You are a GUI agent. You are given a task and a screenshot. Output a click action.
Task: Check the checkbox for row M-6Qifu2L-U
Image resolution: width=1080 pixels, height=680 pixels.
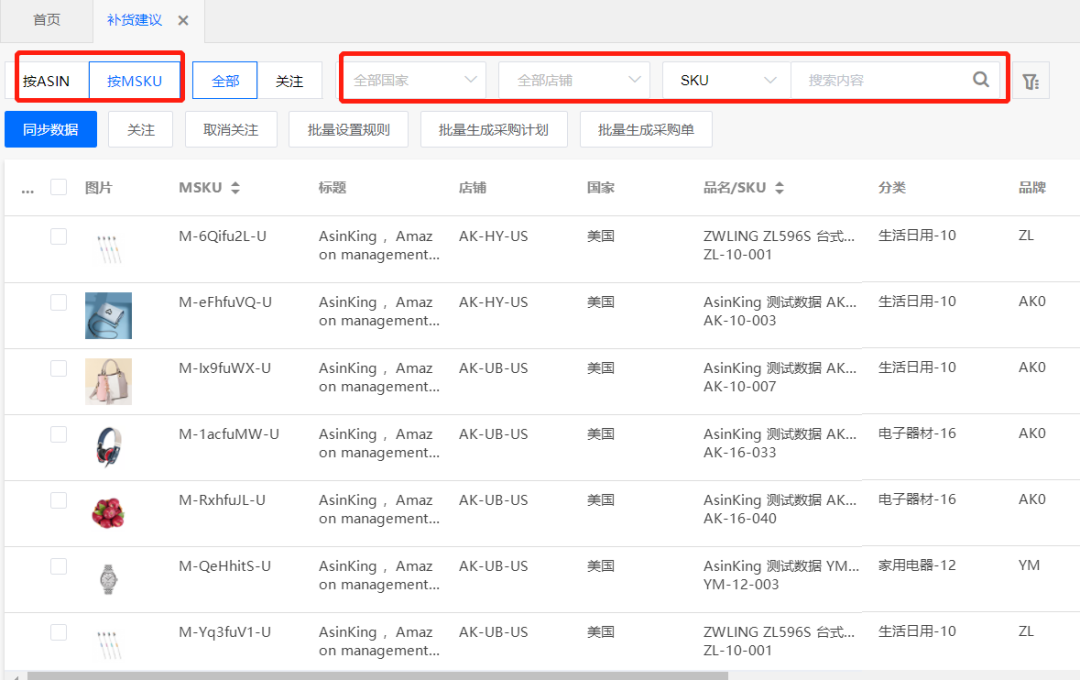(58, 236)
